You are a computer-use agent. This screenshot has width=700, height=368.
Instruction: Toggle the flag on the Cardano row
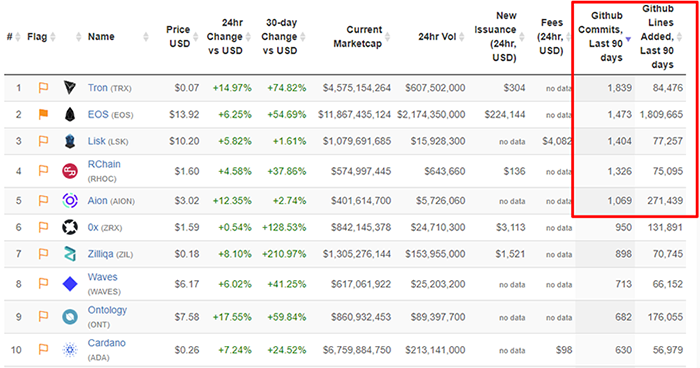coord(43,349)
